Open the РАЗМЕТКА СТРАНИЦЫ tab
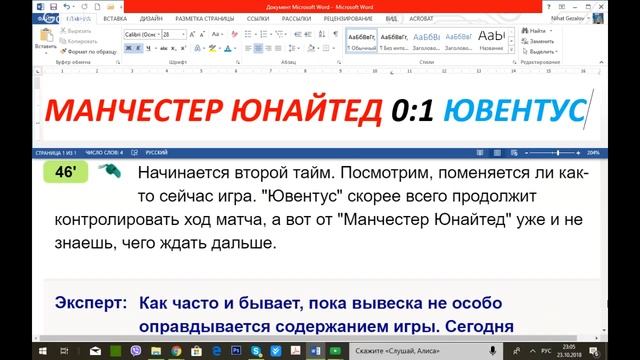This screenshot has width=640, height=360. [204, 19]
